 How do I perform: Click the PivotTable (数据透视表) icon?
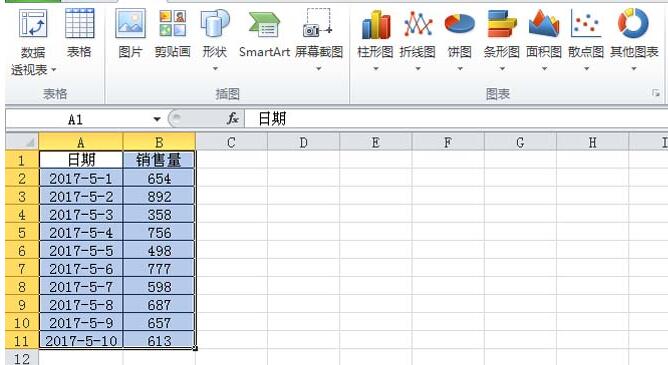(33, 23)
